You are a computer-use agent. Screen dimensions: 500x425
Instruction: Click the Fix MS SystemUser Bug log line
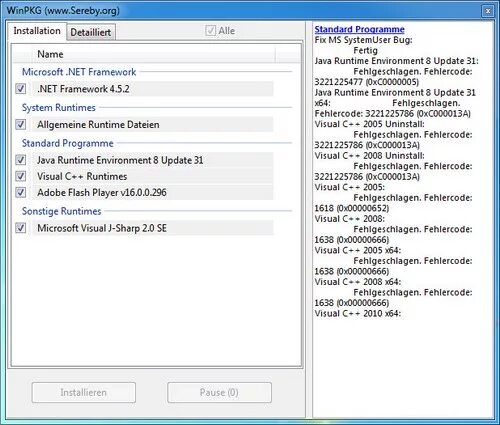(363, 40)
